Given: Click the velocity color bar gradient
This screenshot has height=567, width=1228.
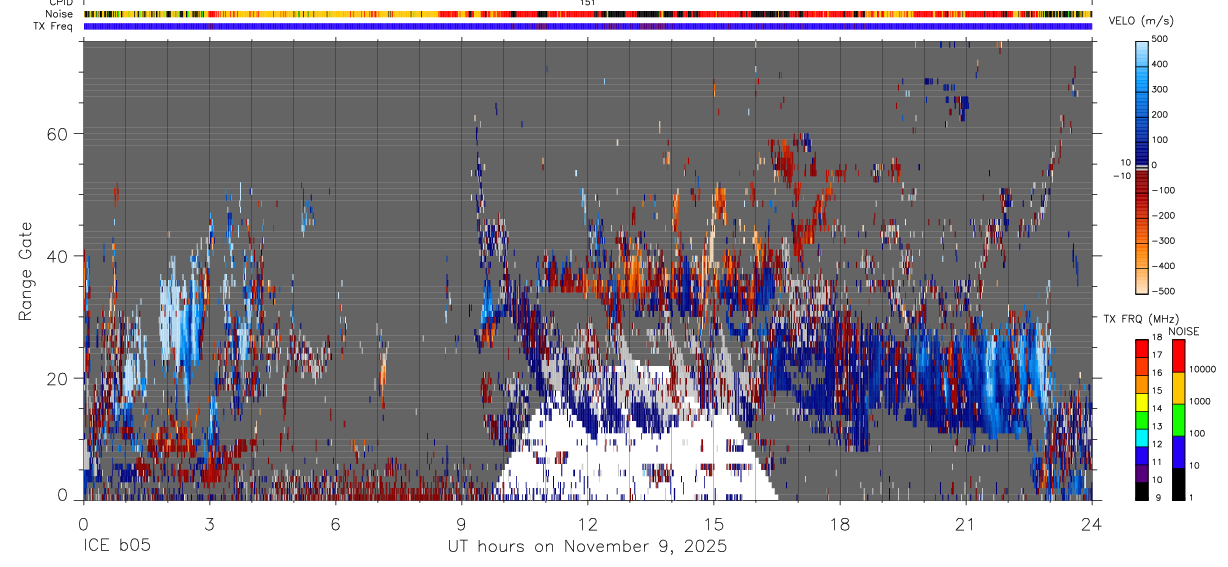Looking at the screenshot, I should (1143, 166).
